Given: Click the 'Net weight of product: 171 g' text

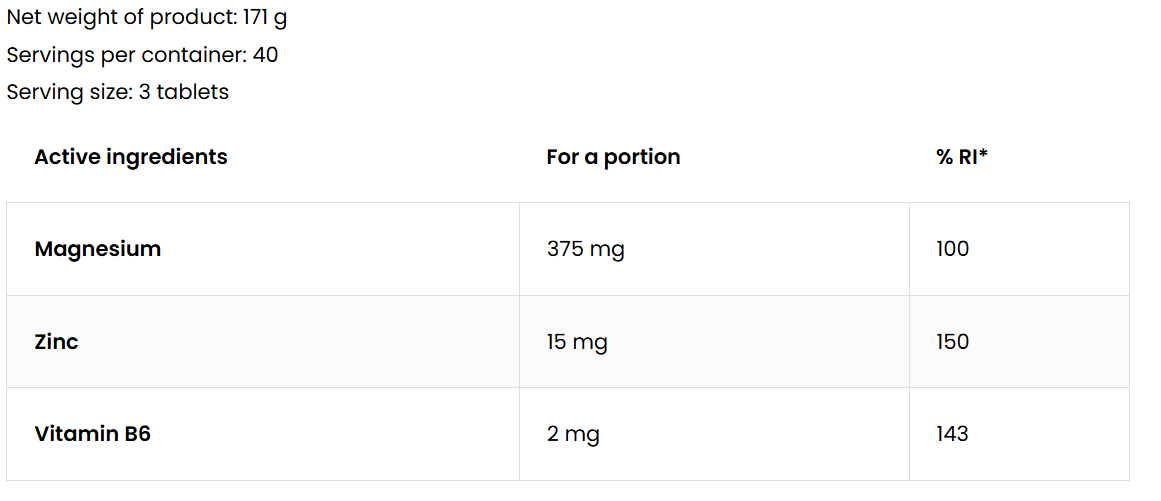Looking at the screenshot, I should pyautogui.click(x=147, y=18).
